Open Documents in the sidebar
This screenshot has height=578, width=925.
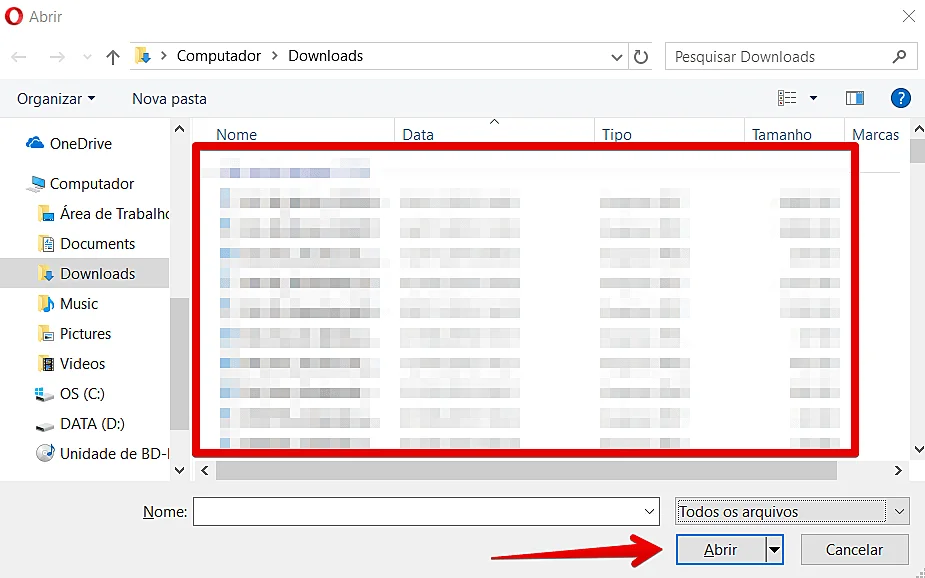(97, 244)
